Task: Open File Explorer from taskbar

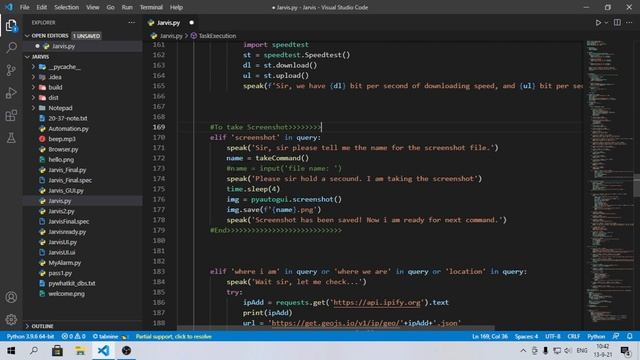Action: pos(80,351)
